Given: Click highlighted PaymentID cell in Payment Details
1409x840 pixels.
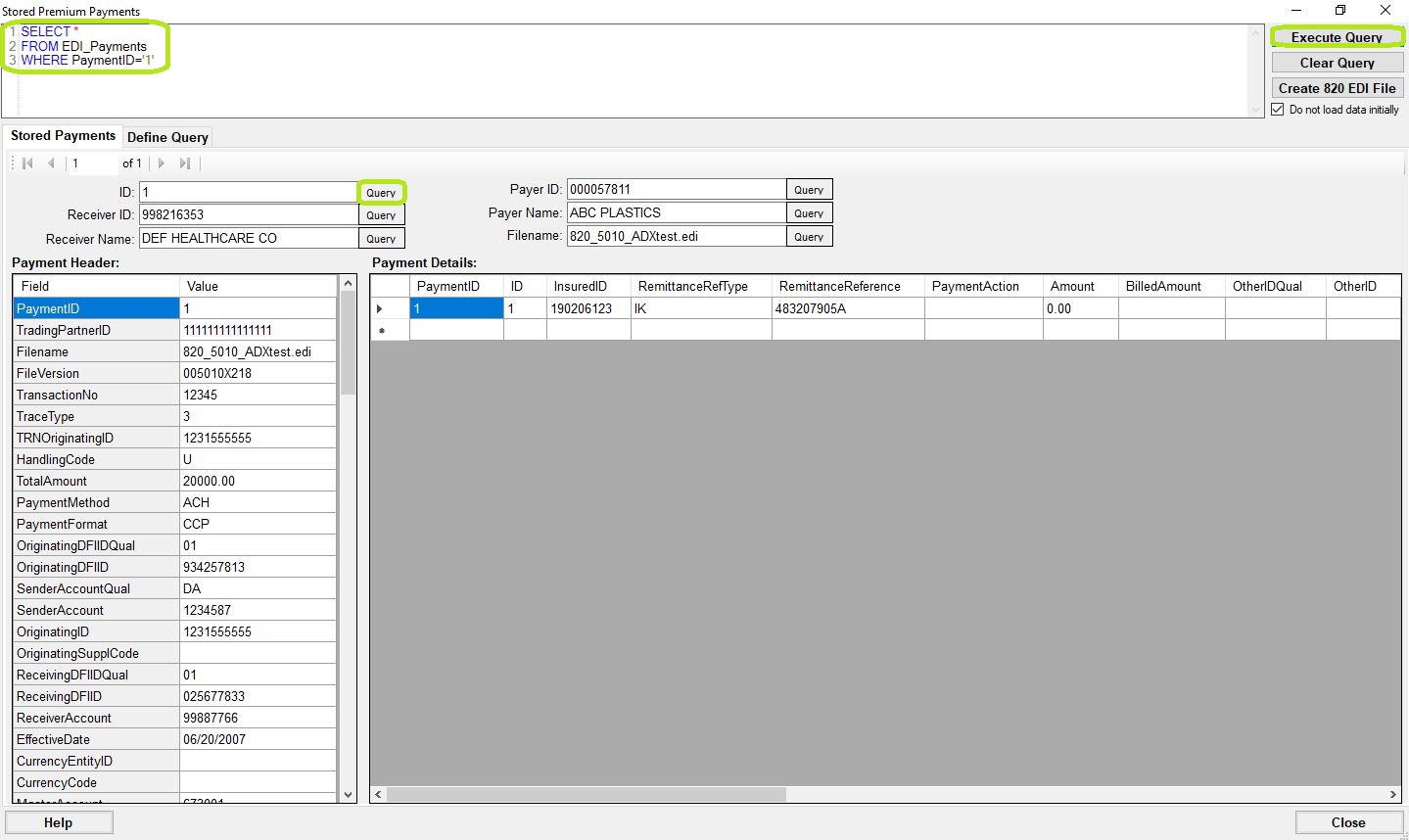Looking at the screenshot, I should [456, 308].
